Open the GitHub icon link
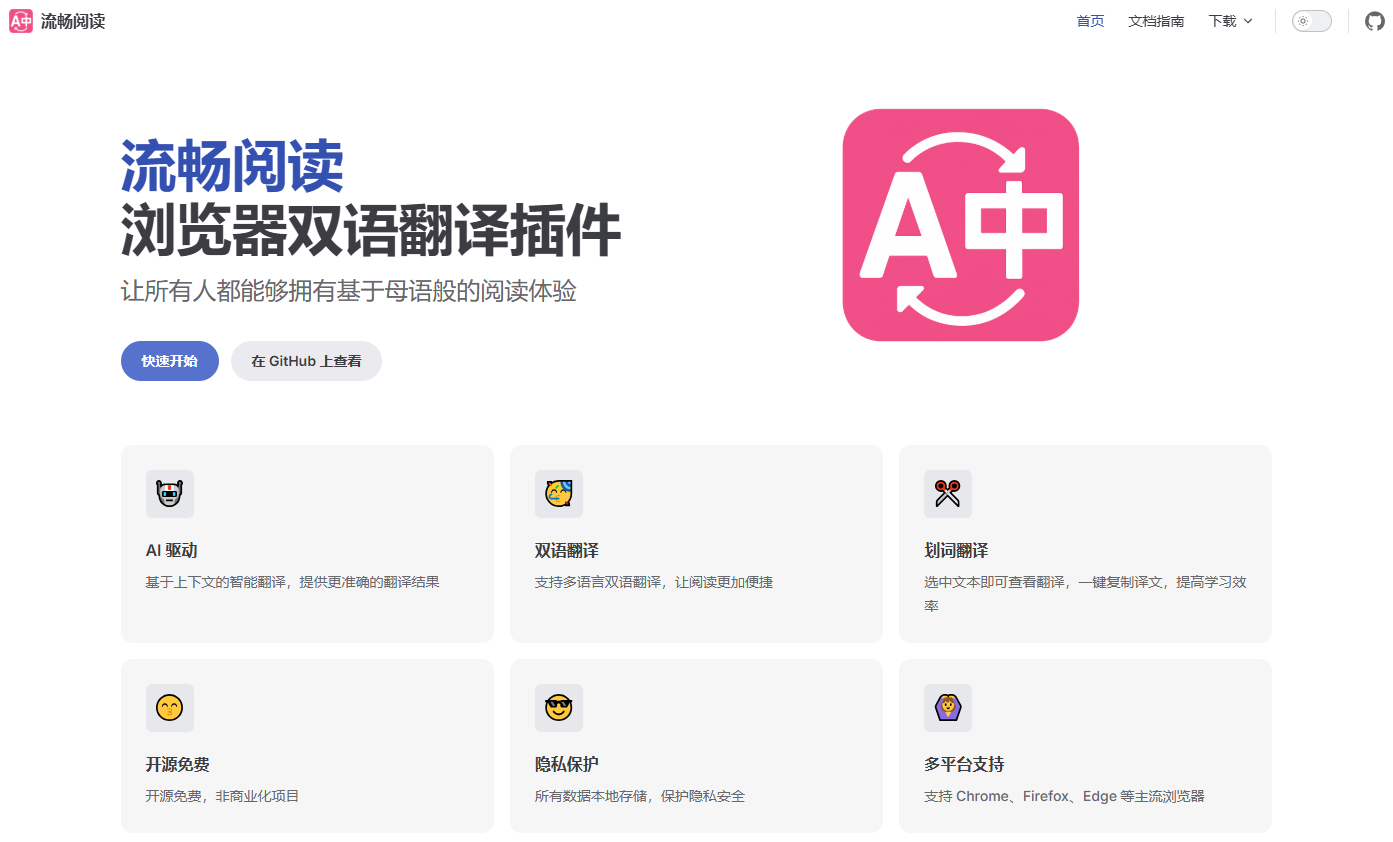This screenshot has width=1393, height=842. 1374,21
